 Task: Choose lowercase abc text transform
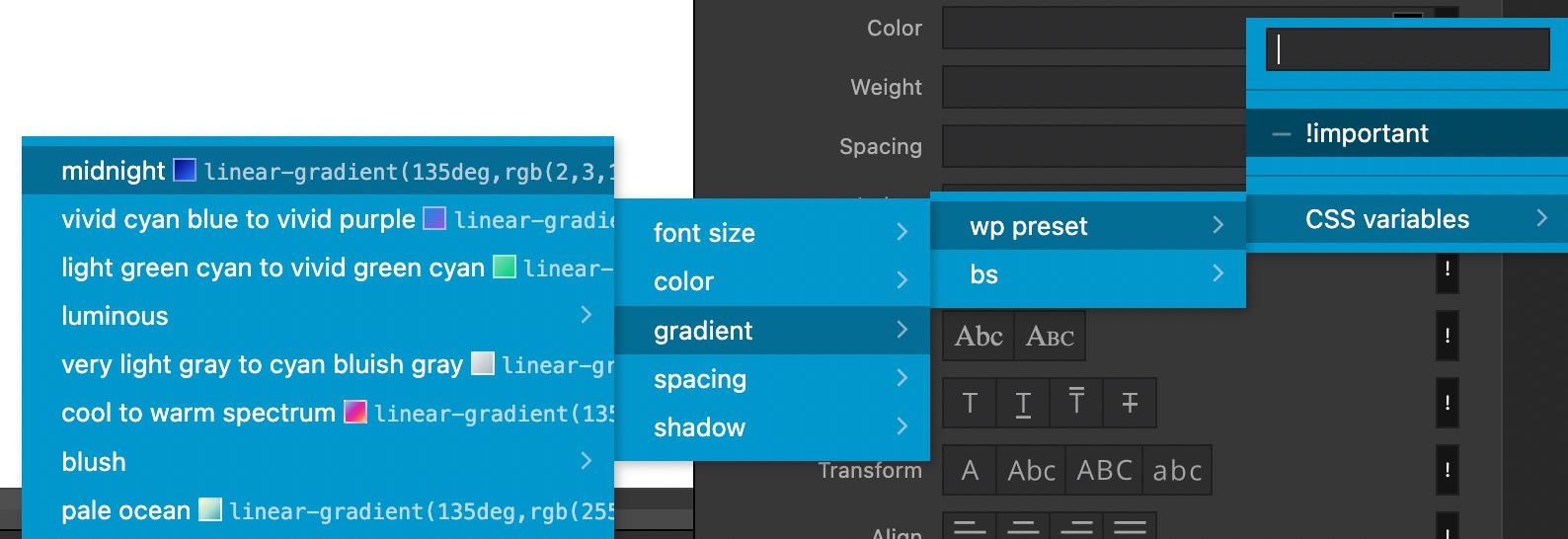coord(1177,470)
